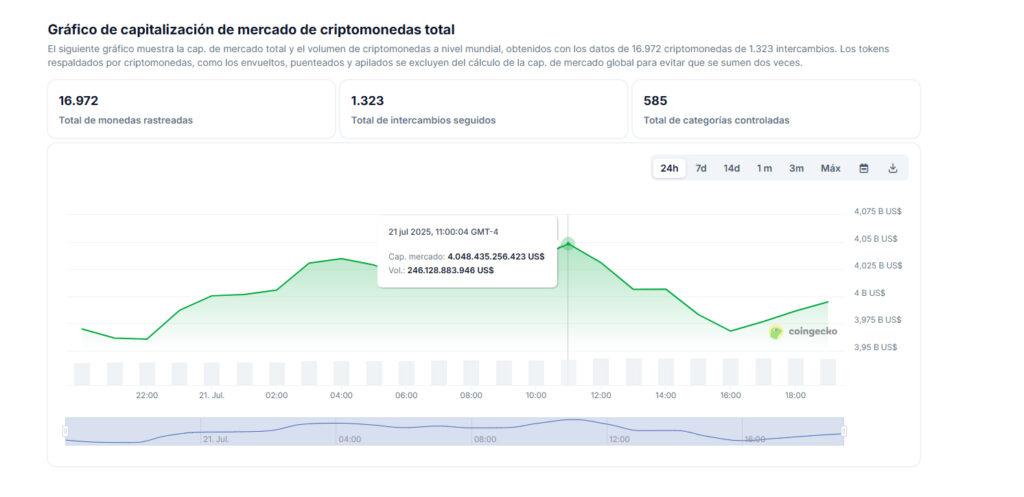1024x497 pixels.
Task: Click the 585 categories card
Action: click(775, 109)
